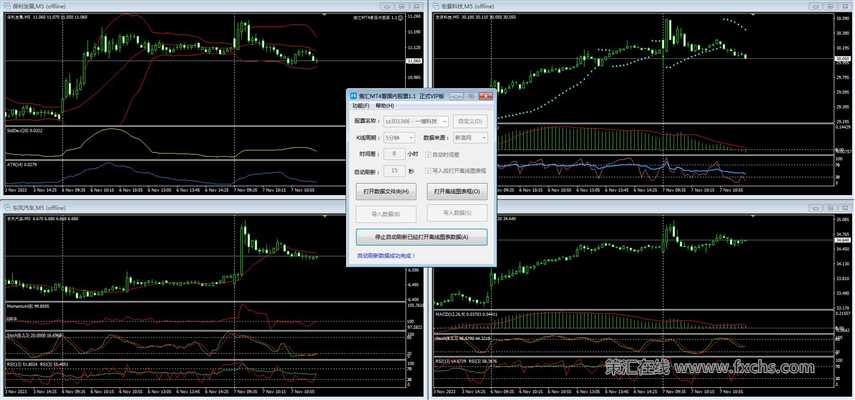
Task: Maximize the Parabolic SAR chart window
Action: click(830, 6)
